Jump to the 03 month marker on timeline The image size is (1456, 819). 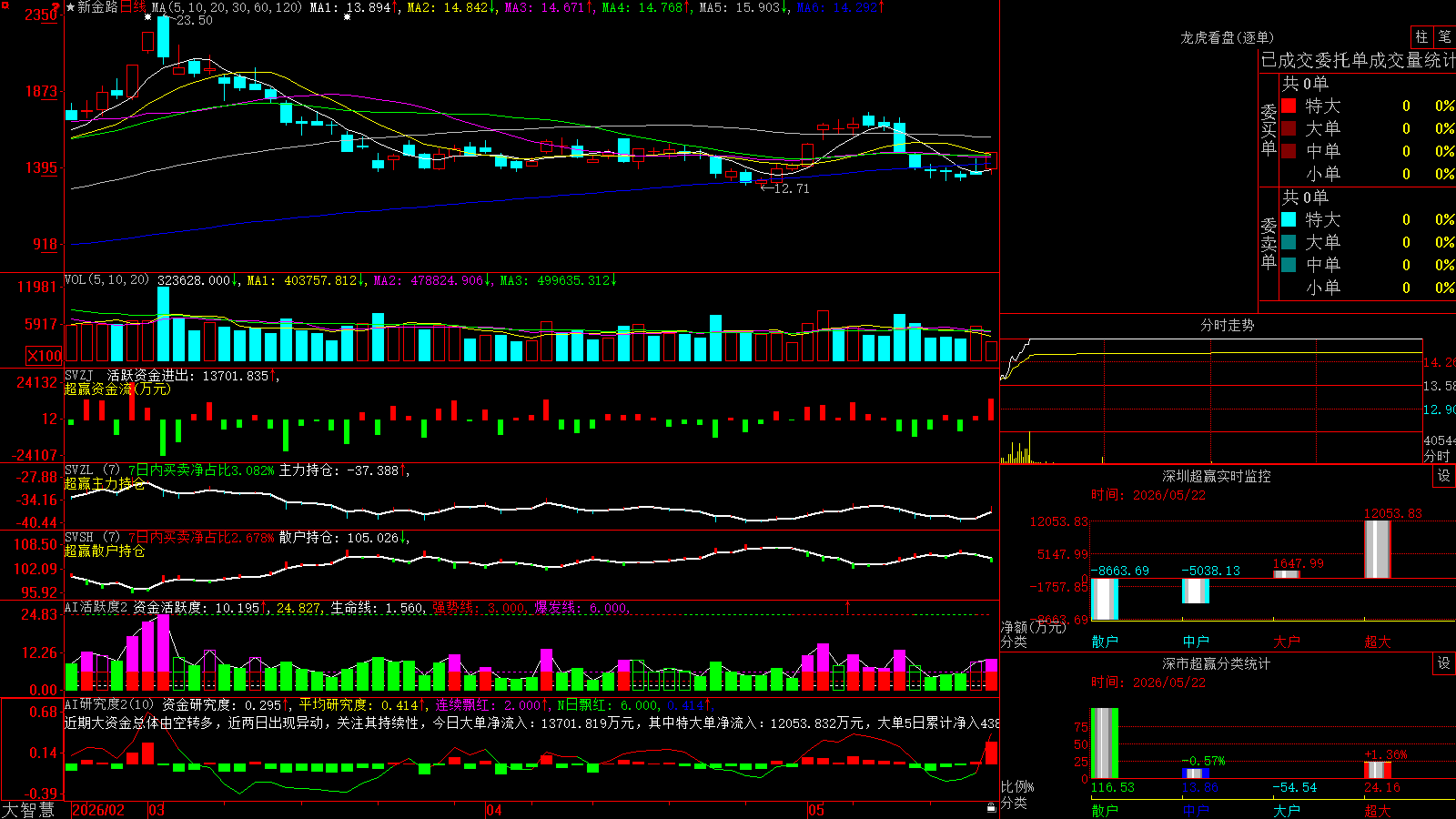click(157, 810)
